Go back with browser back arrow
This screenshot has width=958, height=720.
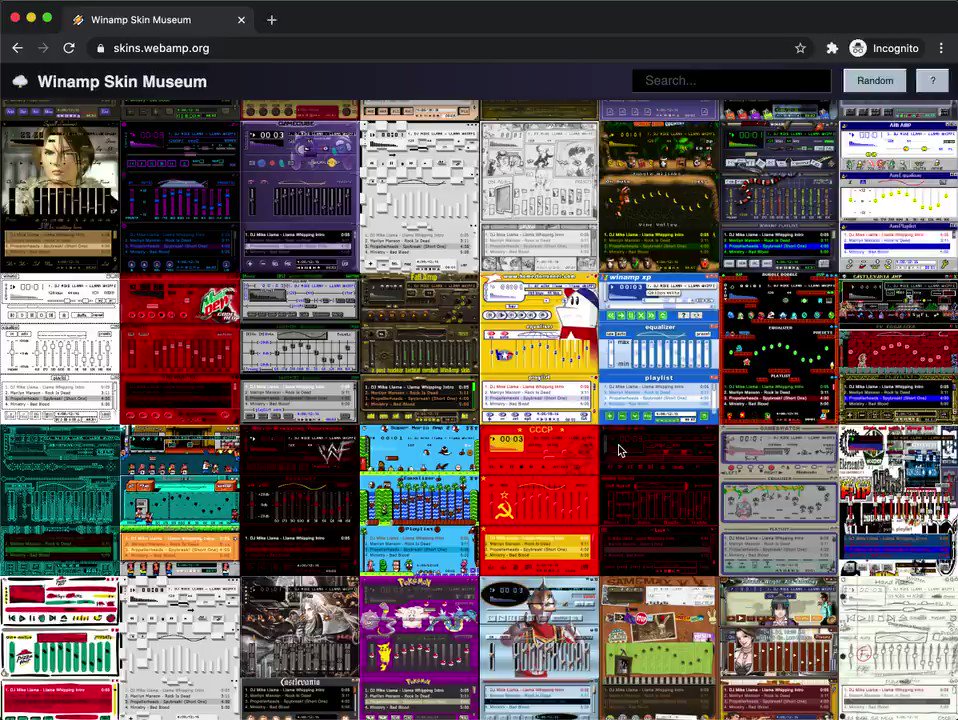[x=17, y=48]
